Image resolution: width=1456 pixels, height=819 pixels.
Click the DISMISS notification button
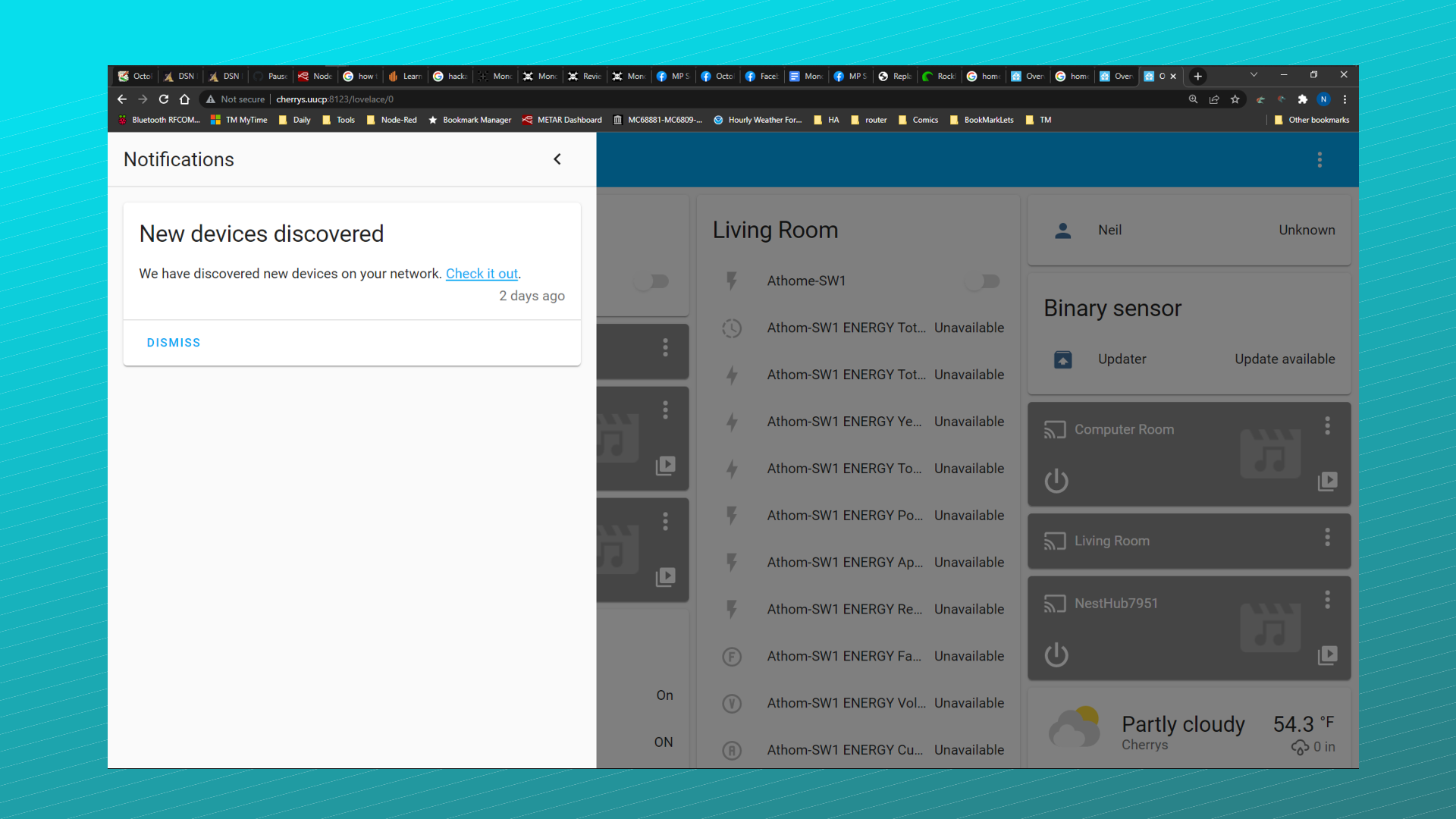pos(174,343)
